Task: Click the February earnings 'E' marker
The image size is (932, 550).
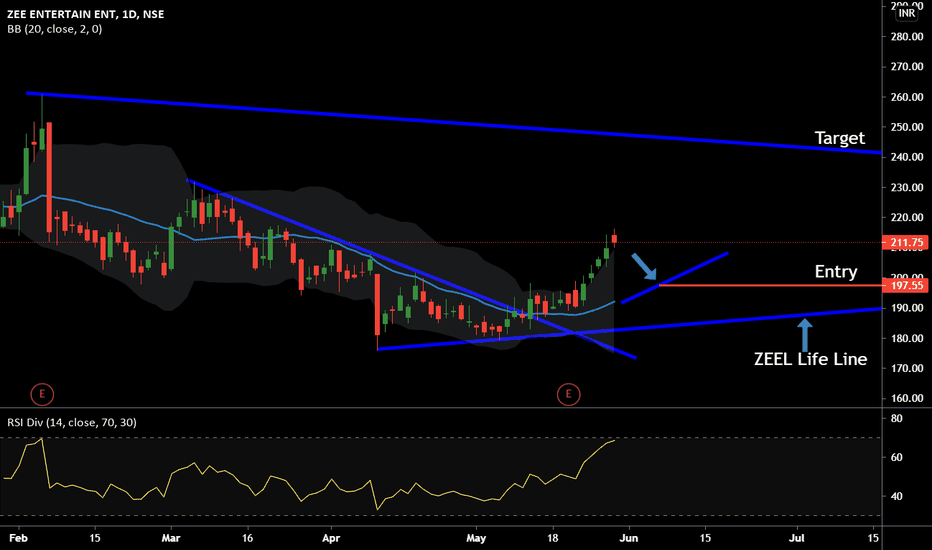Action: 42,394
